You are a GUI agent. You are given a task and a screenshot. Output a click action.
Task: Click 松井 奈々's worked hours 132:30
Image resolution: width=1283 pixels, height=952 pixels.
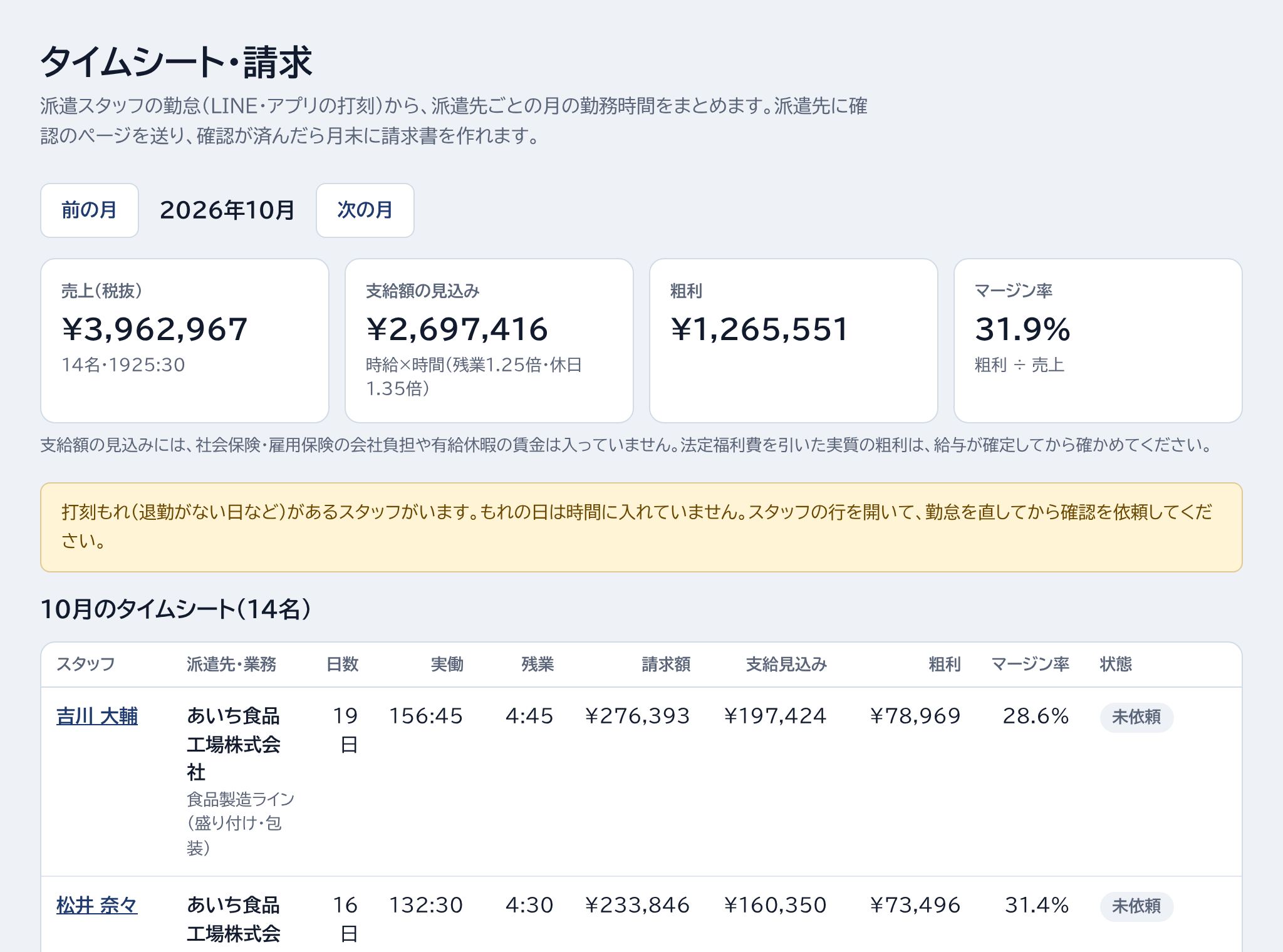click(426, 906)
